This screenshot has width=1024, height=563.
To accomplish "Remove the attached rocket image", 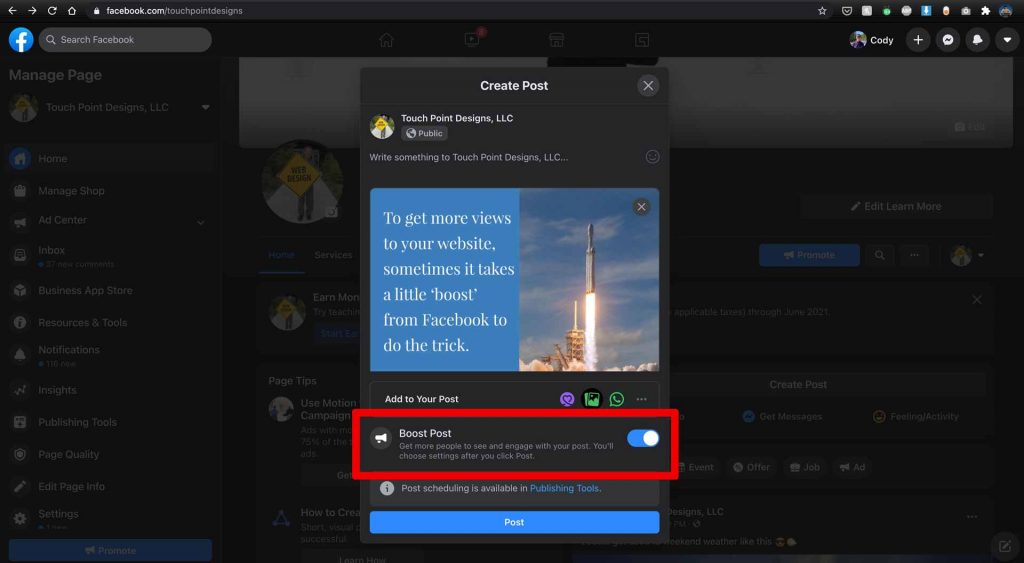I will tap(641, 207).
